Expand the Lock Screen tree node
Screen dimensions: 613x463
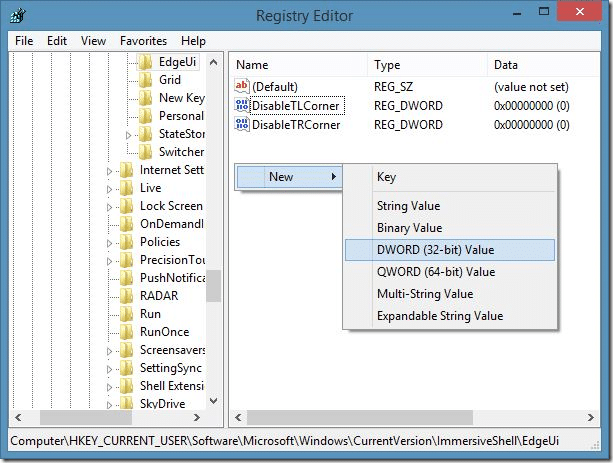109,207
